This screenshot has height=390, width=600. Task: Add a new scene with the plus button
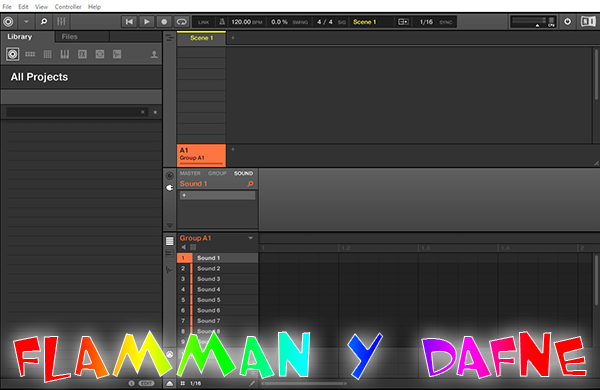point(233,38)
